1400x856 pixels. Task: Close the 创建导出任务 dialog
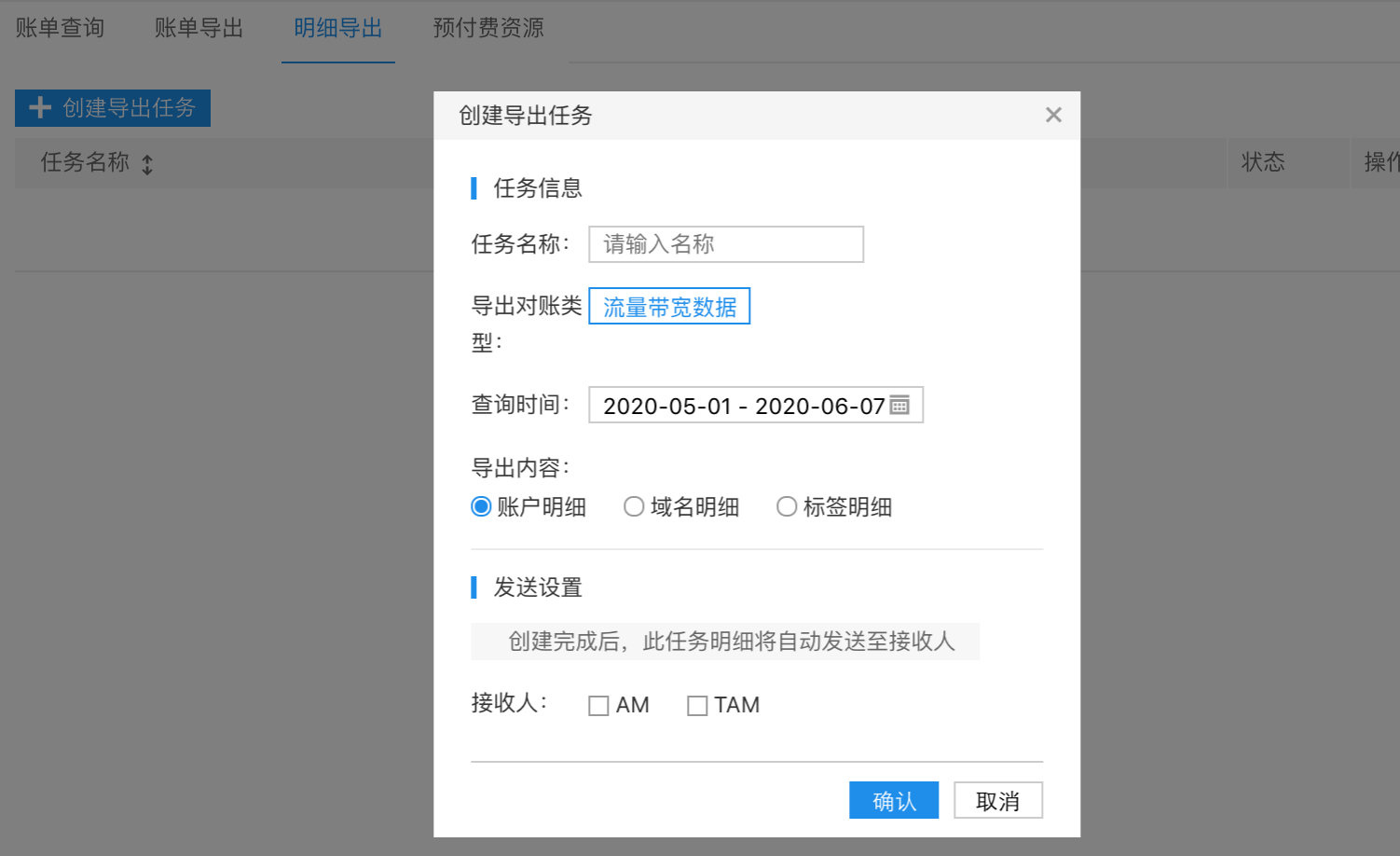1053,115
